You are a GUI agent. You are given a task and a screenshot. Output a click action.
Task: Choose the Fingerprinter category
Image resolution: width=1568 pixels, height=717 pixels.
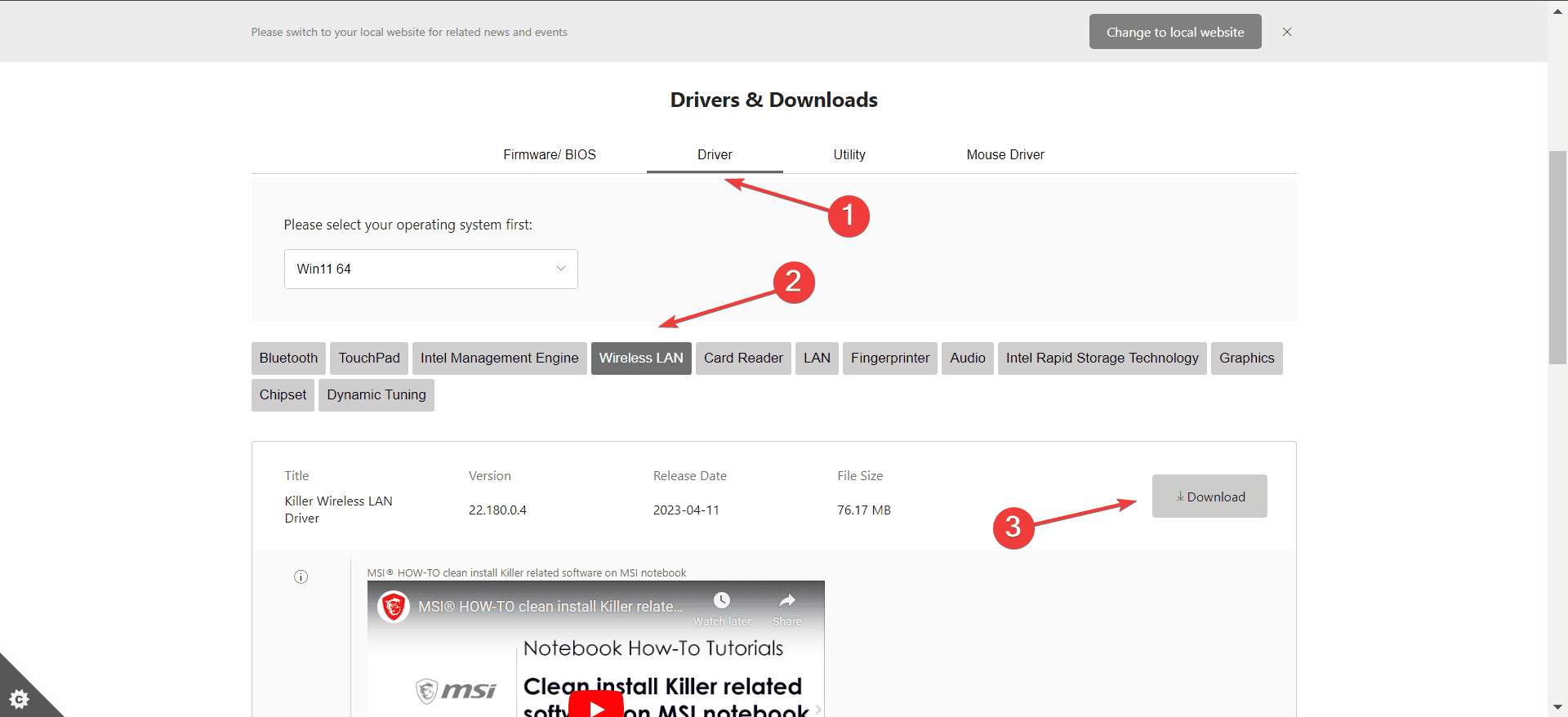tap(890, 358)
